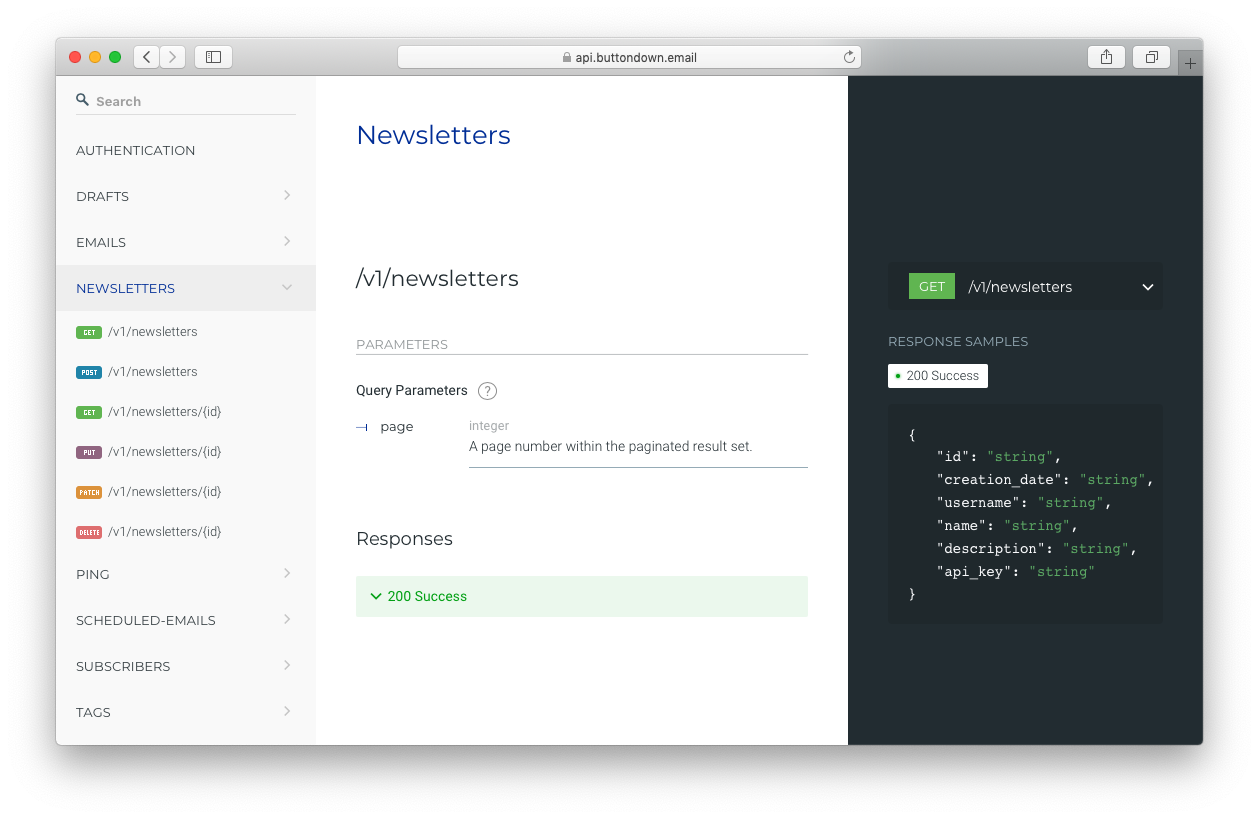Screen dimensions: 1259x819
Task: Click the Query Parameters label
Action: [x=412, y=391]
